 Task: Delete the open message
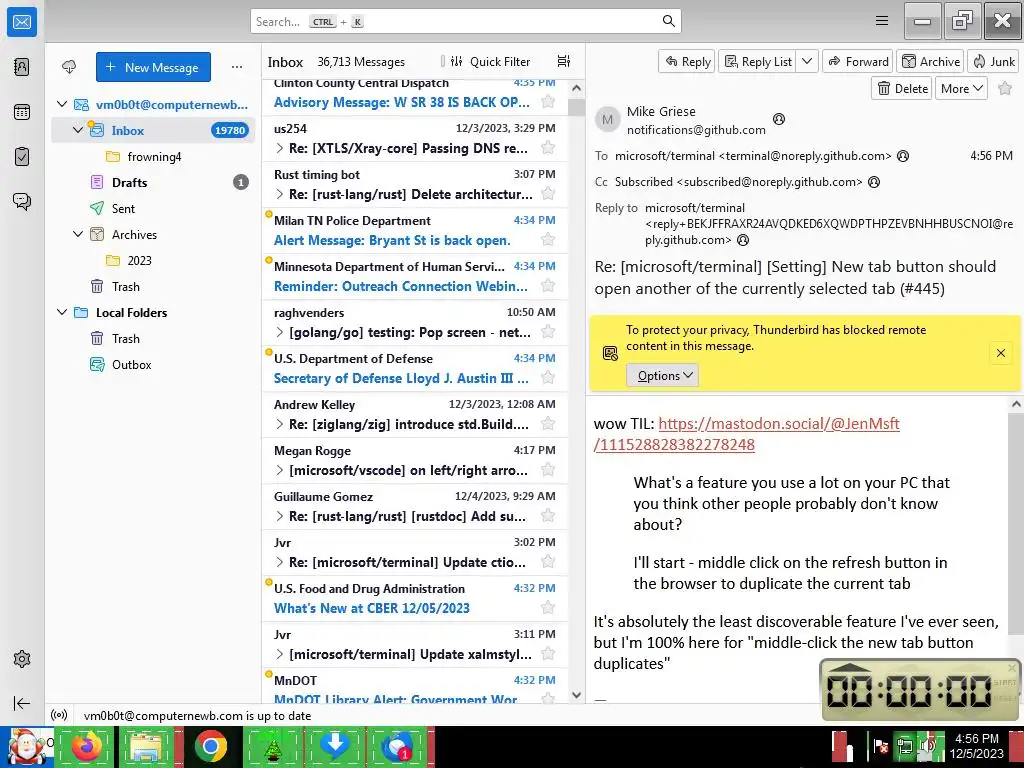(903, 88)
